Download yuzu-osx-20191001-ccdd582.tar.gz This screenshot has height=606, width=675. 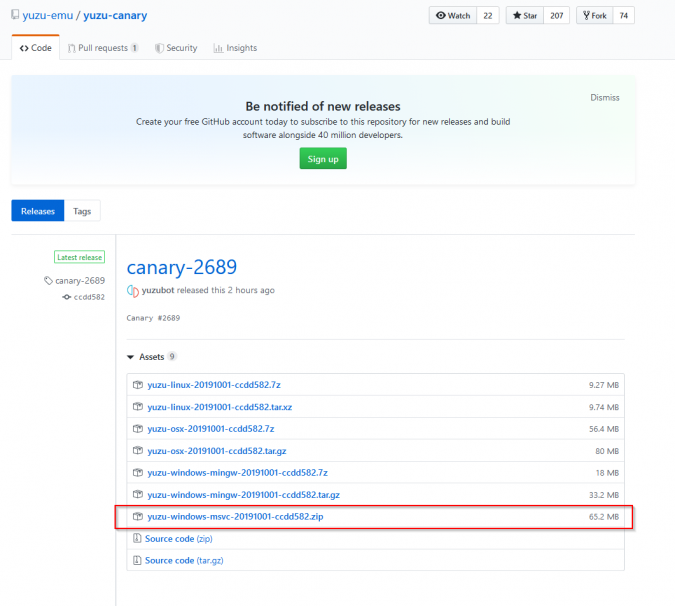coord(217,451)
